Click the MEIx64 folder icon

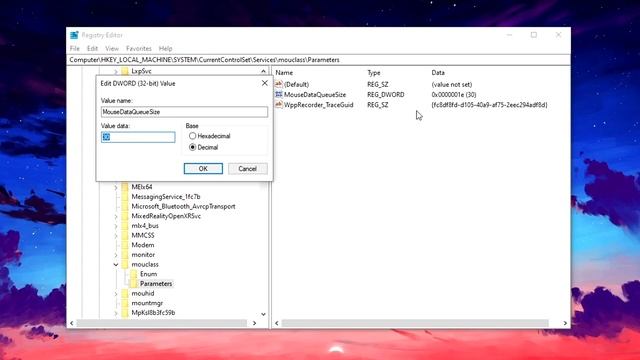coord(124,187)
